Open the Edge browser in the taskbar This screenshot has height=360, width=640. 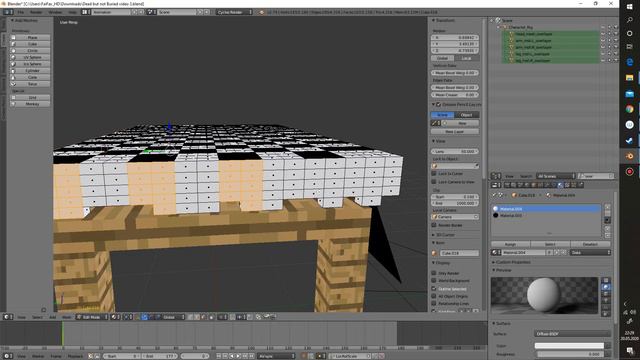pos(629,62)
